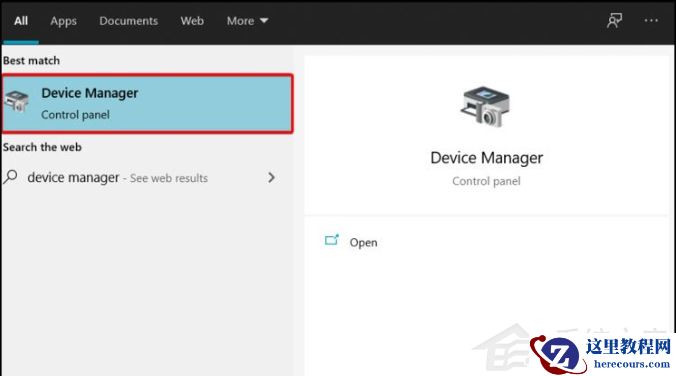
Task: Click the large Device Manager preview icon
Action: pyautogui.click(x=485, y=106)
